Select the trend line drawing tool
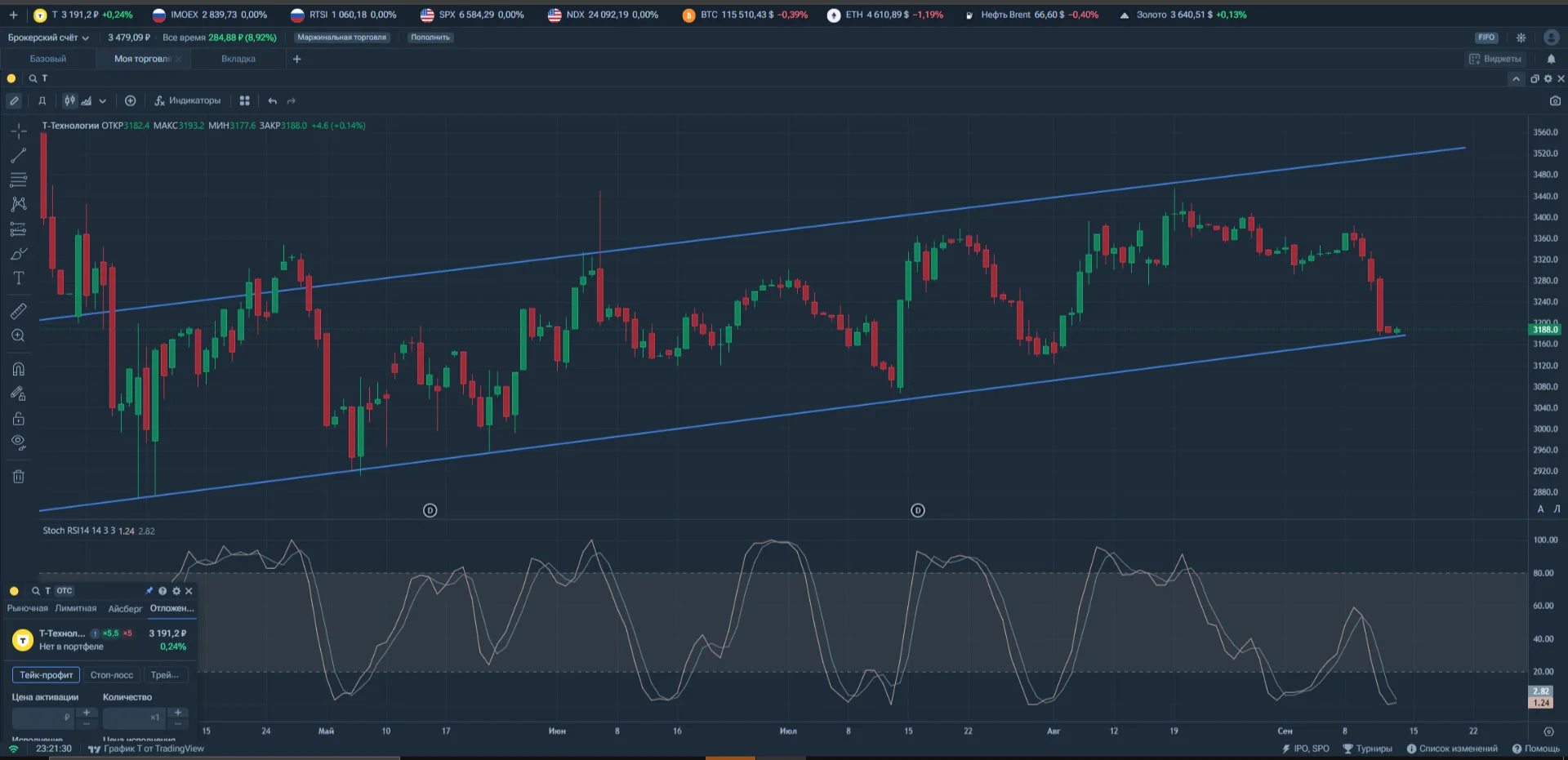Image resolution: width=1568 pixels, height=760 pixels. pos(18,155)
